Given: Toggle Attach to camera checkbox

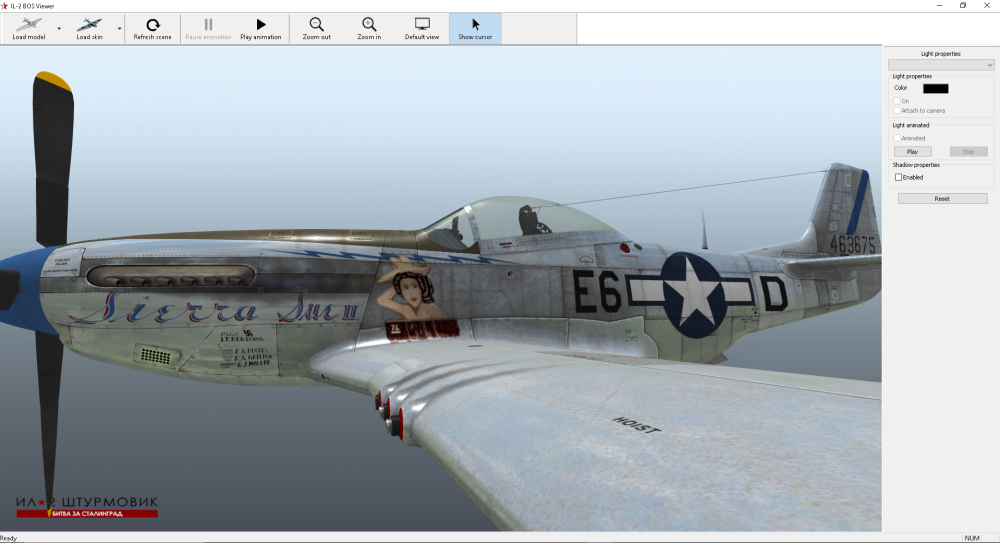Looking at the screenshot, I should (x=897, y=110).
